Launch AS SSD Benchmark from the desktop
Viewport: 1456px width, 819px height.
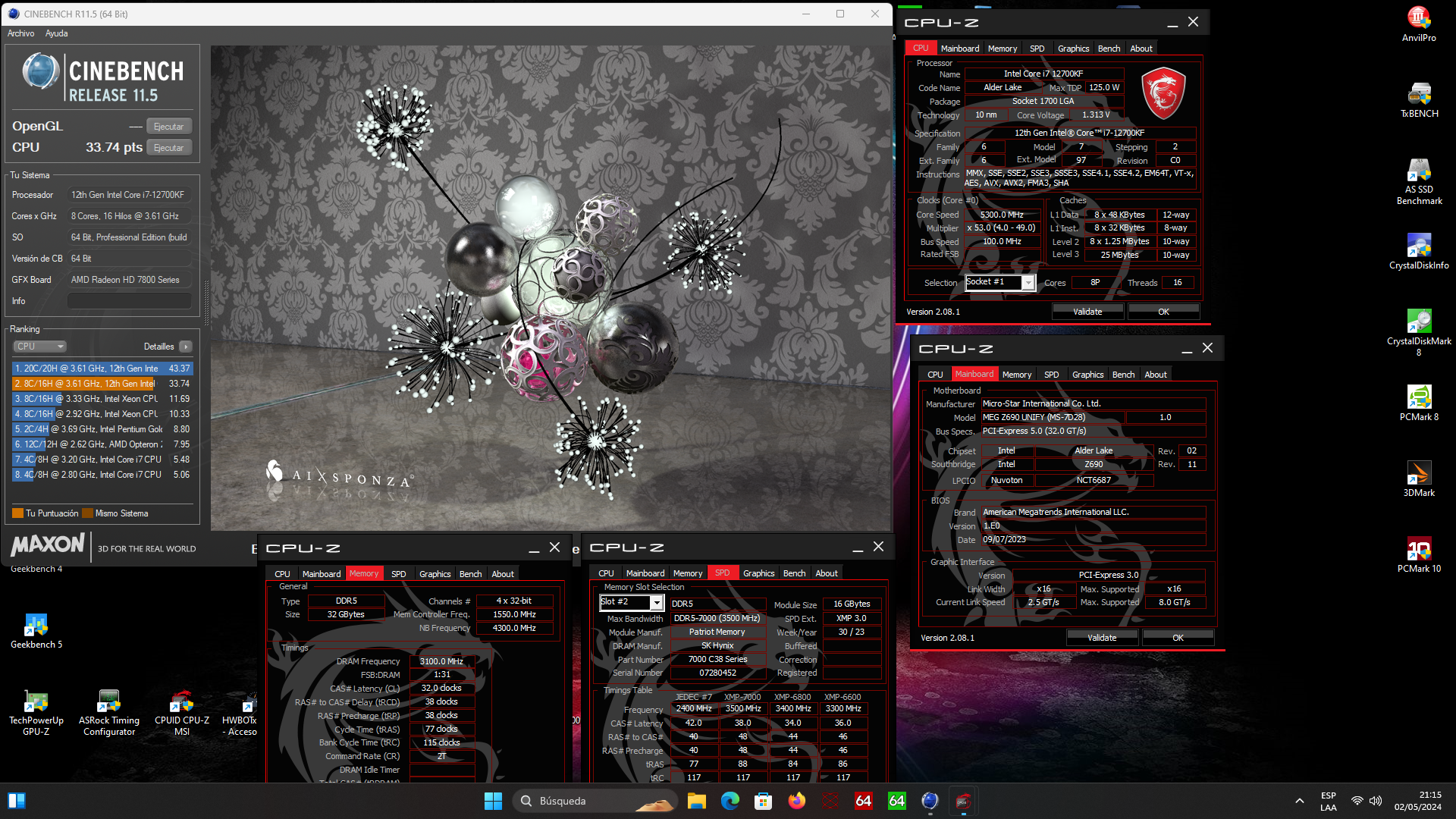point(1418,181)
